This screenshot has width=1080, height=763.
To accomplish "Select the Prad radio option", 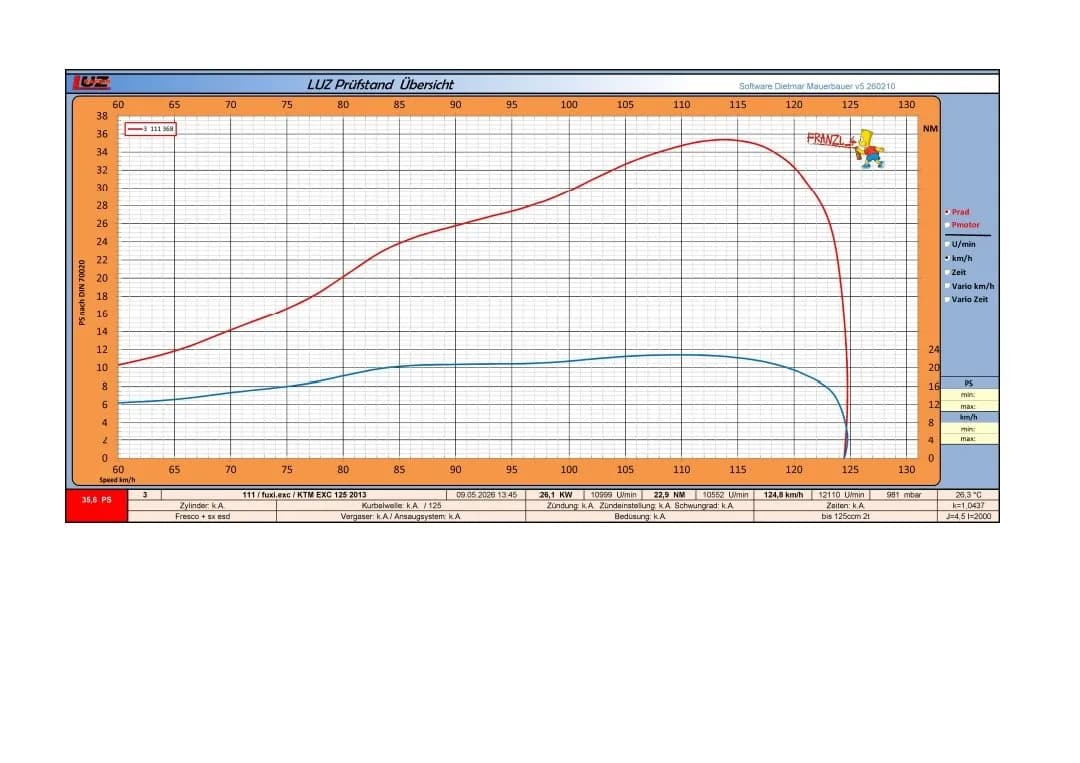I will (x=957, y=212).
